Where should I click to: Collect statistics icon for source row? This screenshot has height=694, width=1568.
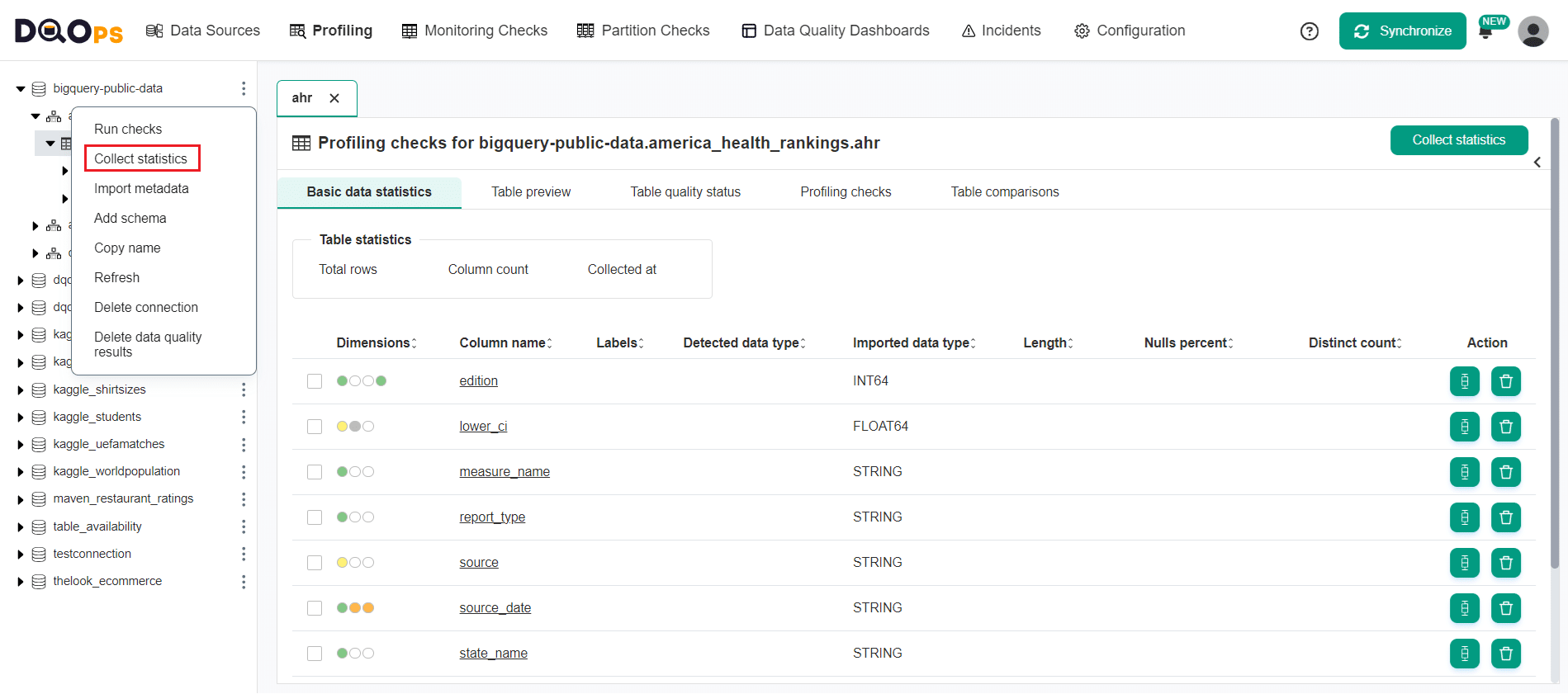pyautogui.click(x=1464, y=563)
